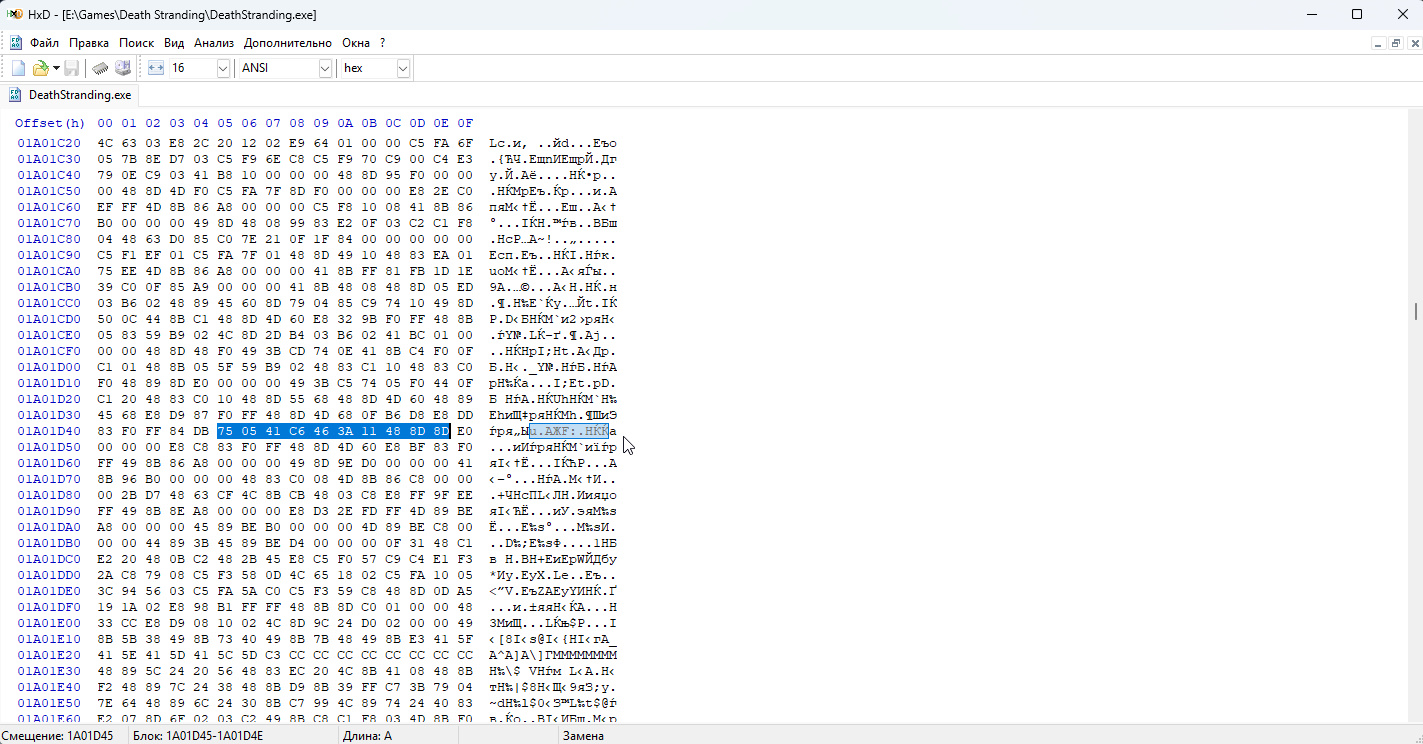1423x744 pixels.
Task: Open the ? help menu
Action: point(382,43)
